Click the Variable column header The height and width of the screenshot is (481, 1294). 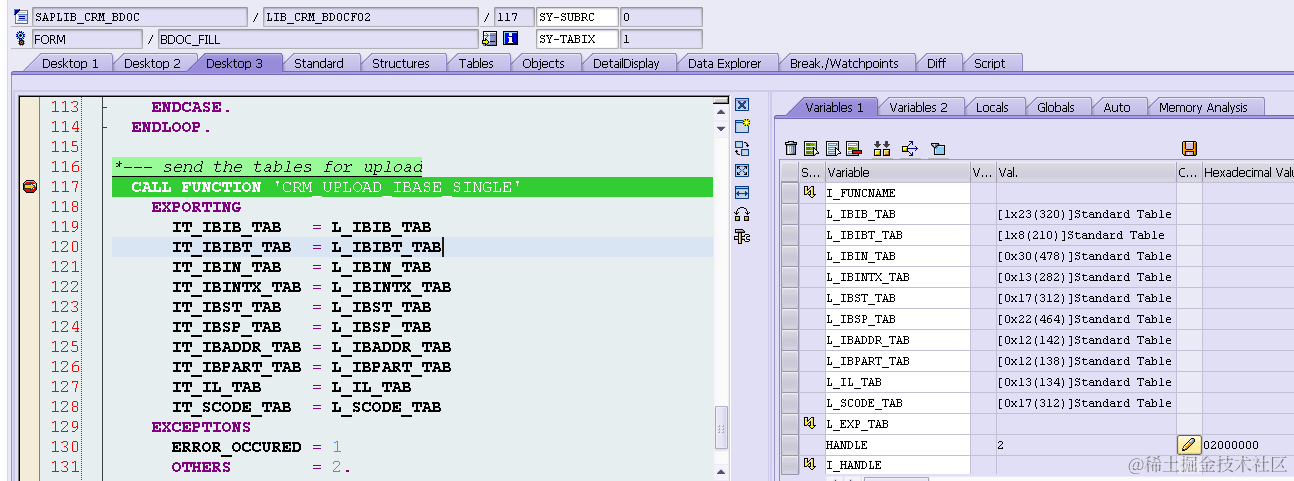[x=897, y=172]
